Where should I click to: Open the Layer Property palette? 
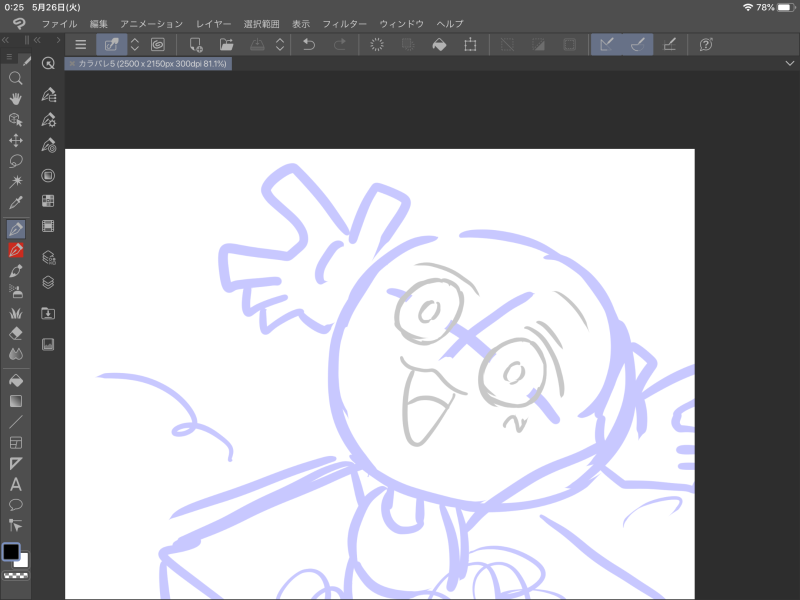48,257
